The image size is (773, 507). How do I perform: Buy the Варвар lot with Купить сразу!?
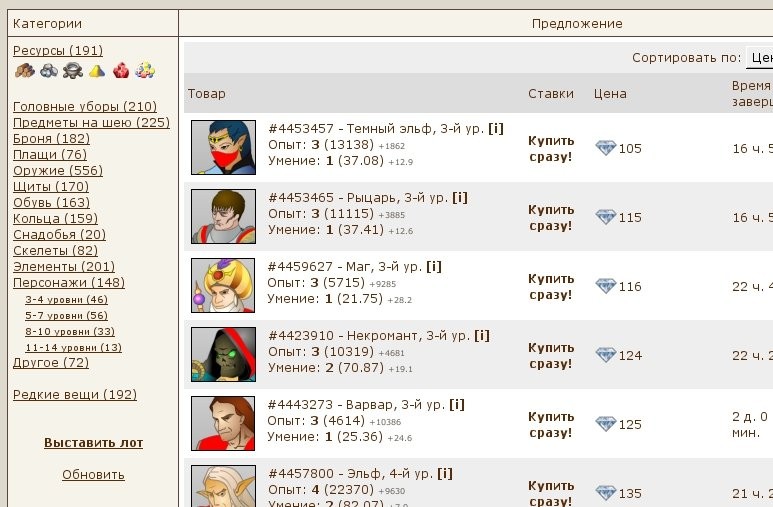(x=551, y=425)
